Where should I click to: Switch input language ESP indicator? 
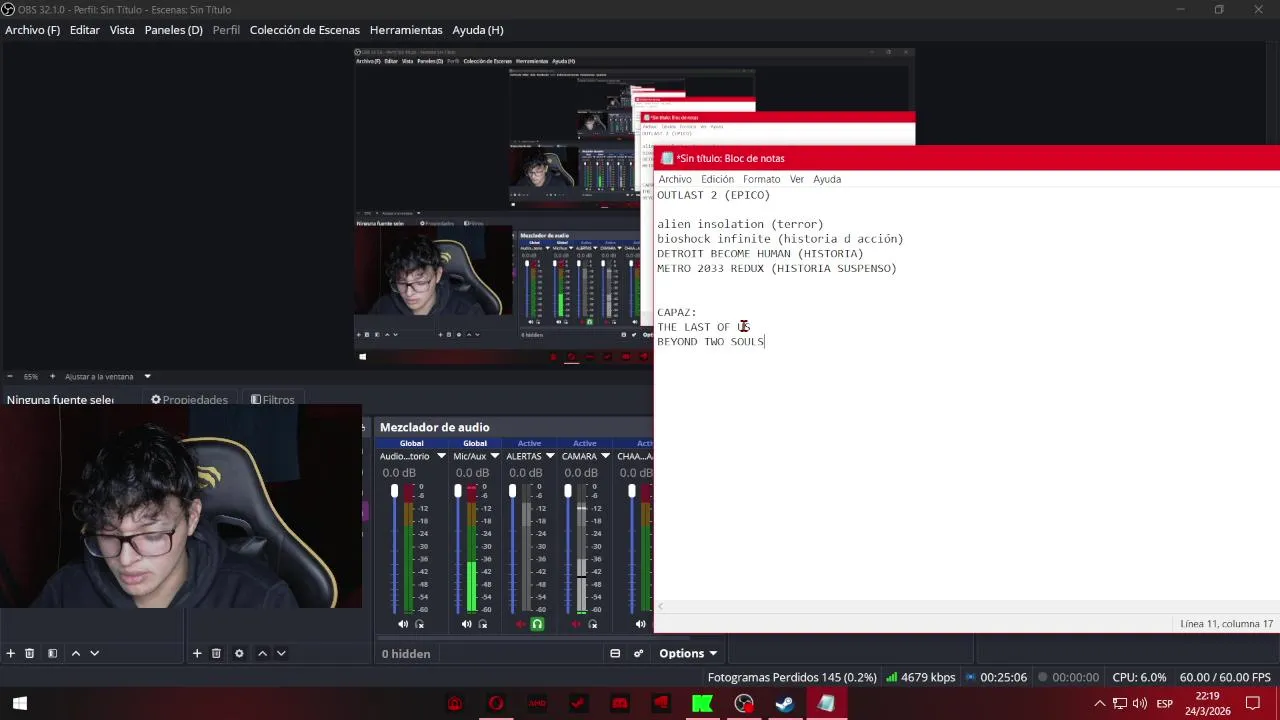click(1164, 703)
